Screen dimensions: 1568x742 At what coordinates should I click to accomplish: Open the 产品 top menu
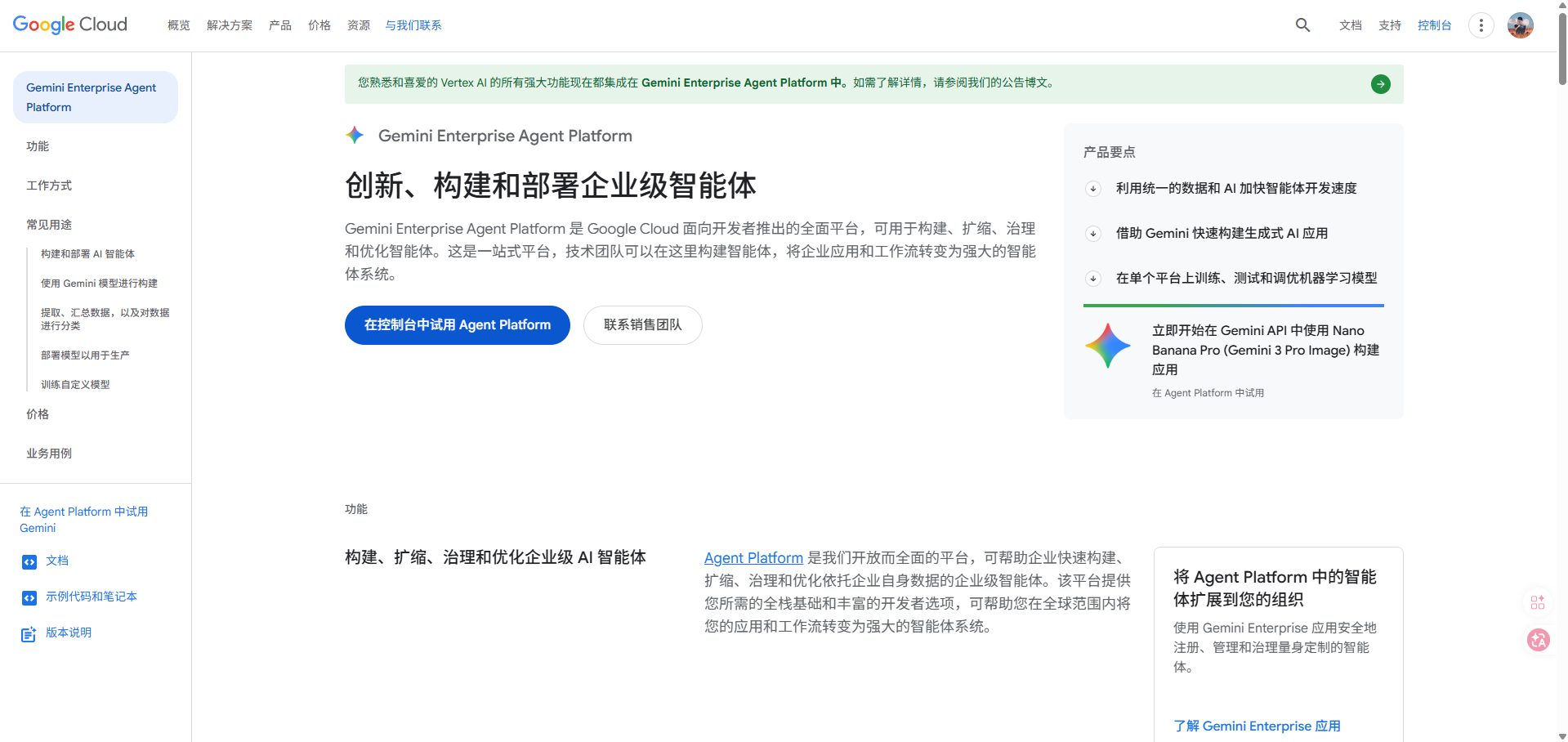280,25
